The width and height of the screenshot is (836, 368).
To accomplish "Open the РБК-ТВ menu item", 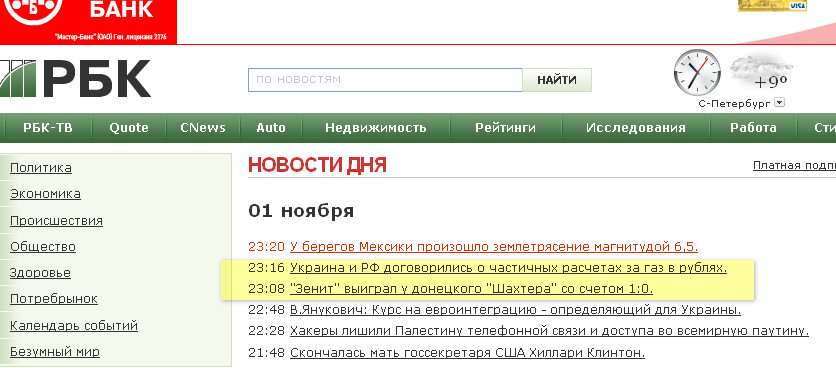I will click(x=48, y=128).
